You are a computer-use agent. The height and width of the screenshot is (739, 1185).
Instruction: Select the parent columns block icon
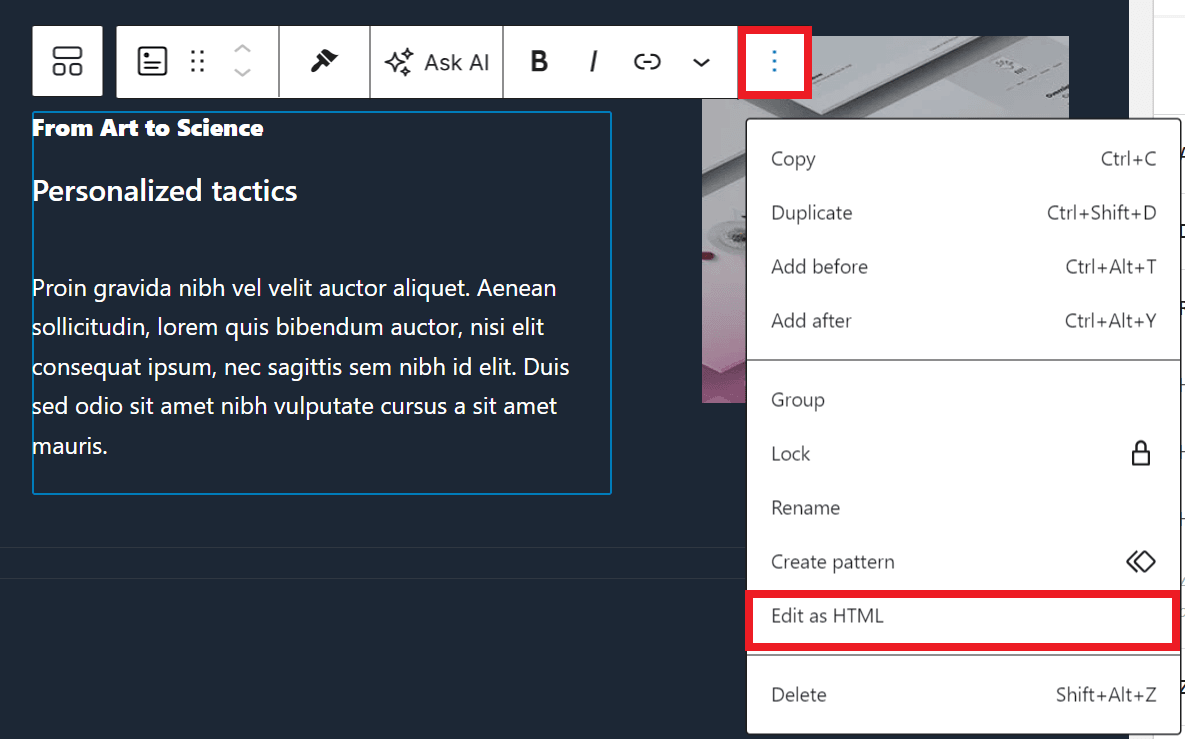(x=67, y=61)
